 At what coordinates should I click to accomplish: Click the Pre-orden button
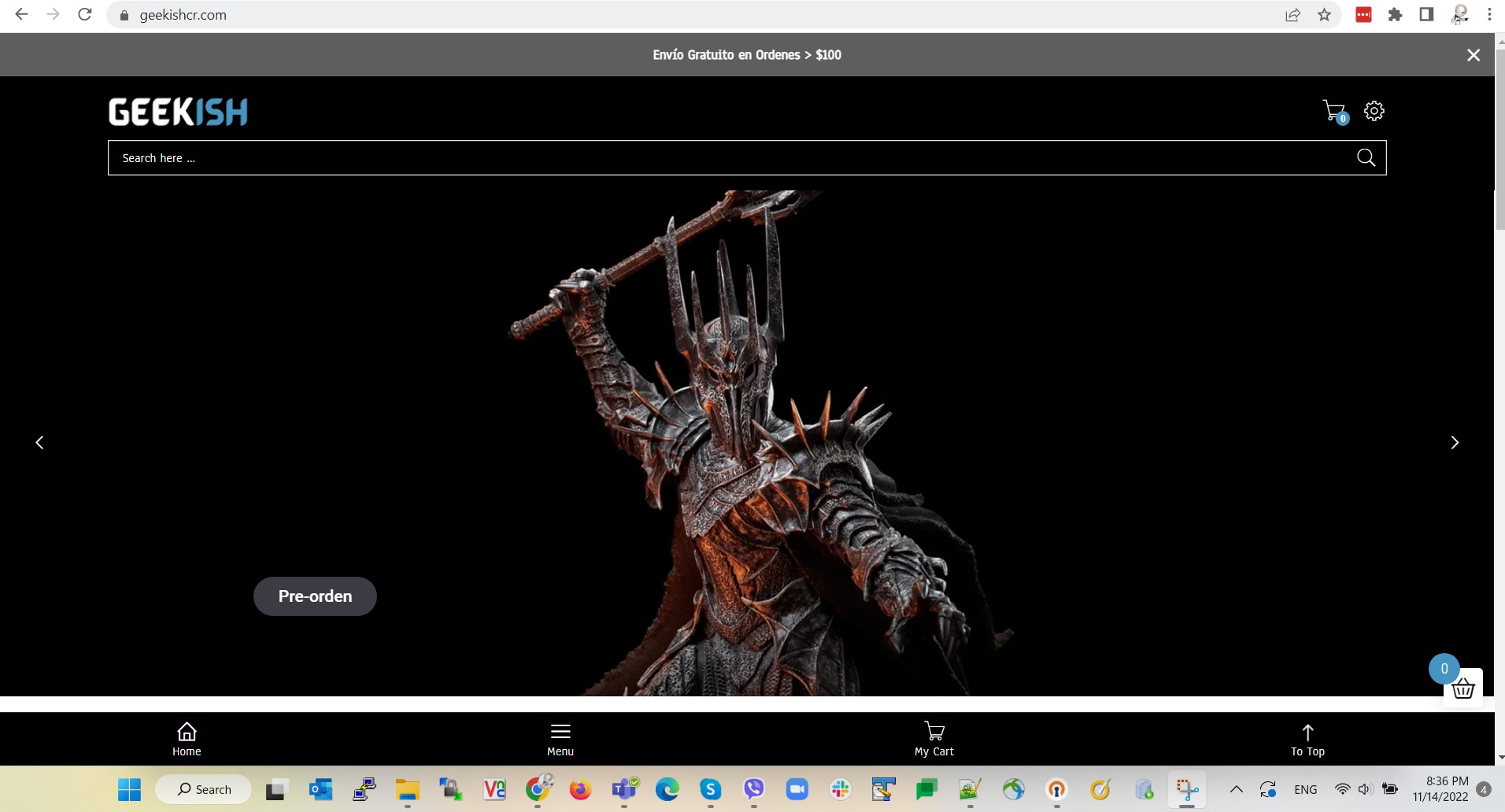click(315, 596)
